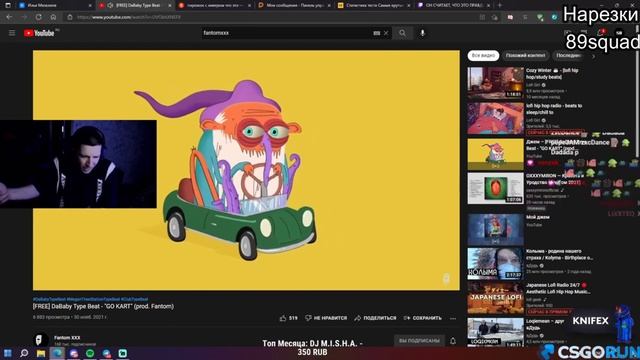Open Spotify from the taskbar

pyautogui.click(x=90, y=353)
